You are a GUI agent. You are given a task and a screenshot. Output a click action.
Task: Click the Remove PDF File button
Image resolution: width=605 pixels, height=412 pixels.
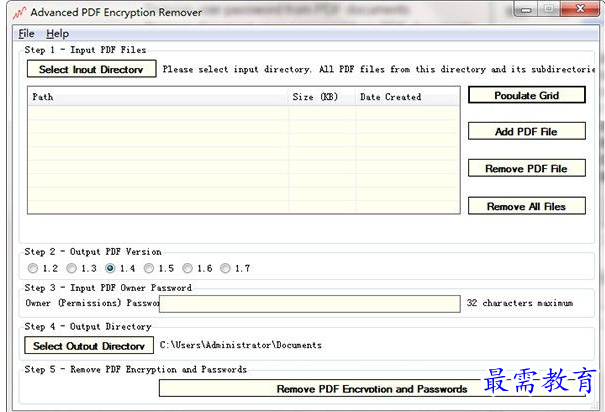pyautogui.click(x=527, y=168)
